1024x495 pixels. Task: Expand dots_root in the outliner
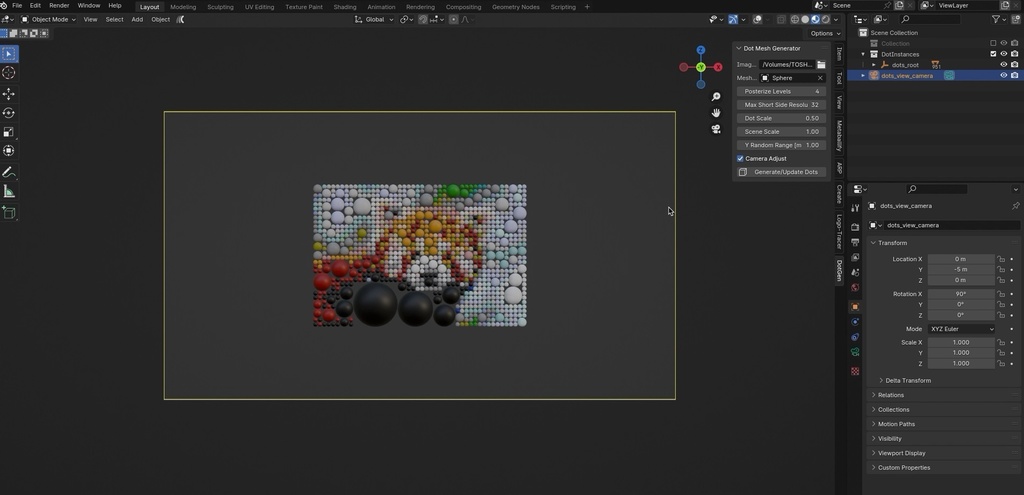874,65
